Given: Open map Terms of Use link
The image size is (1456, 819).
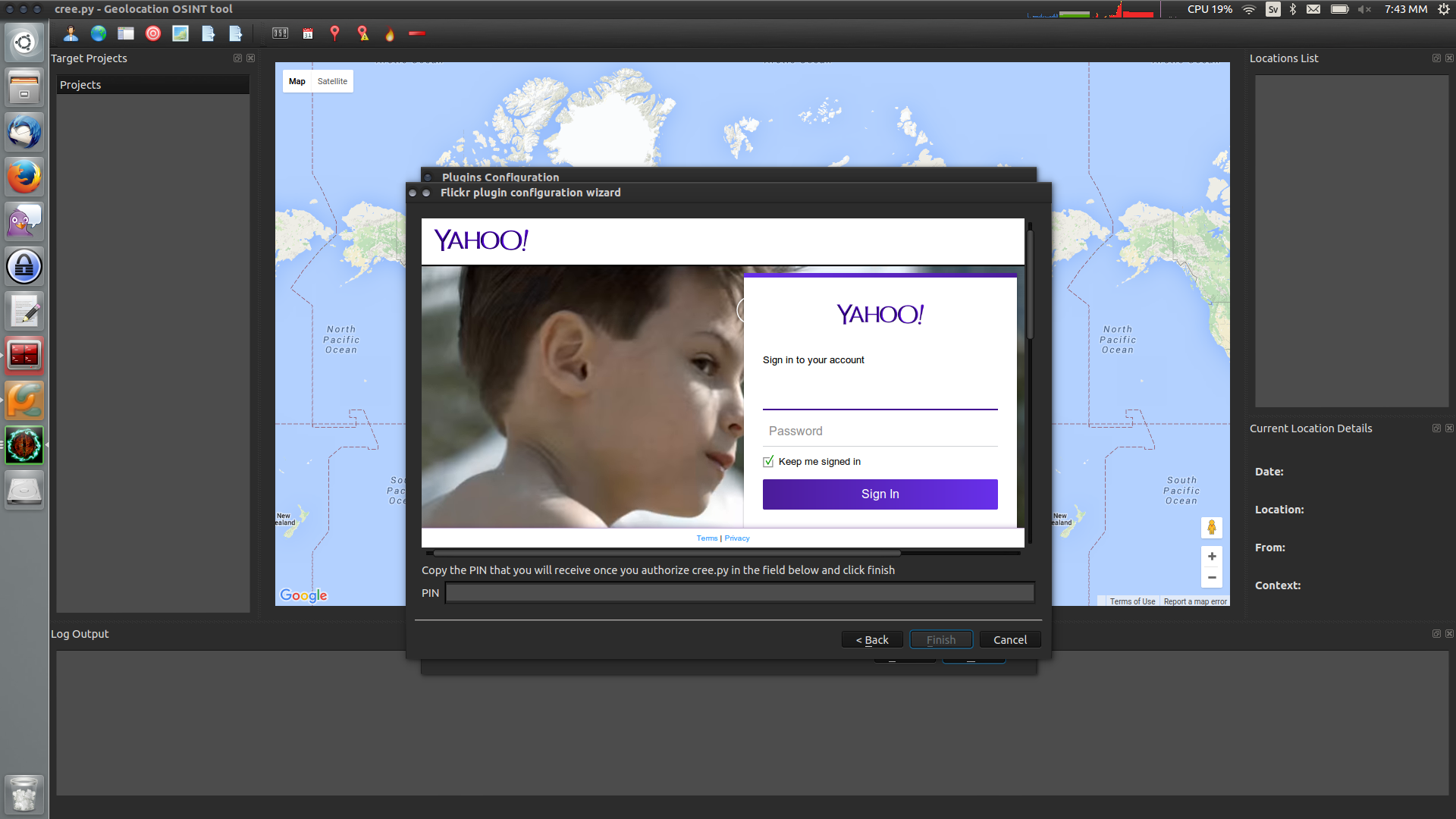Looking at the screenshot, I should click(1132, 601).
